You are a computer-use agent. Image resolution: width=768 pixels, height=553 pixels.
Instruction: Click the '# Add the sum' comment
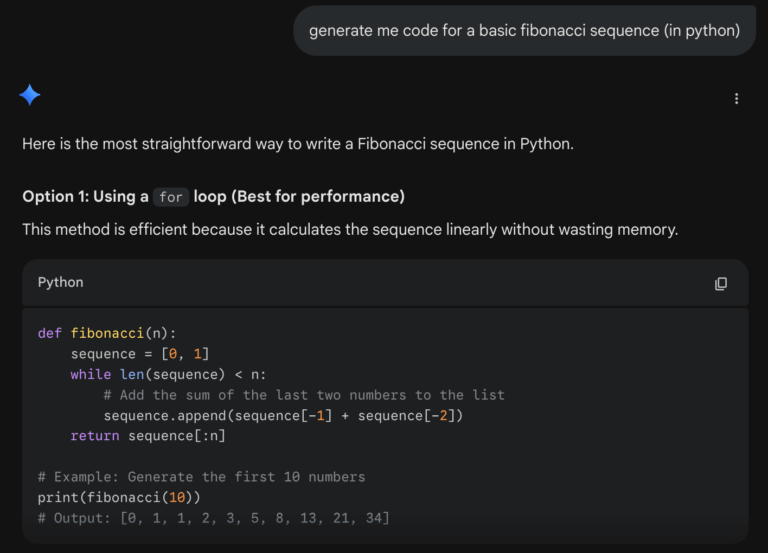[304, 395]
